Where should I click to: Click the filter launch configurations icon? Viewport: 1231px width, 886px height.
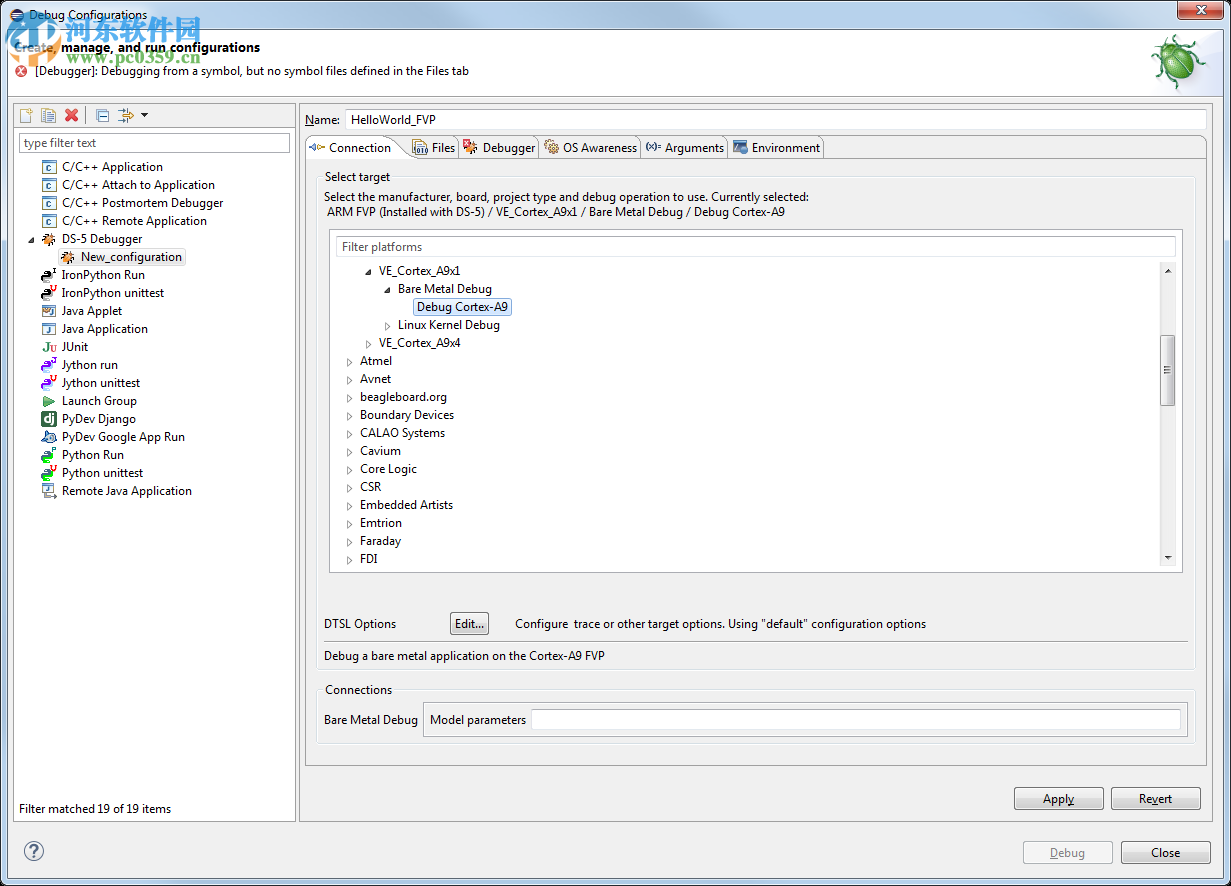coord(125,116)
